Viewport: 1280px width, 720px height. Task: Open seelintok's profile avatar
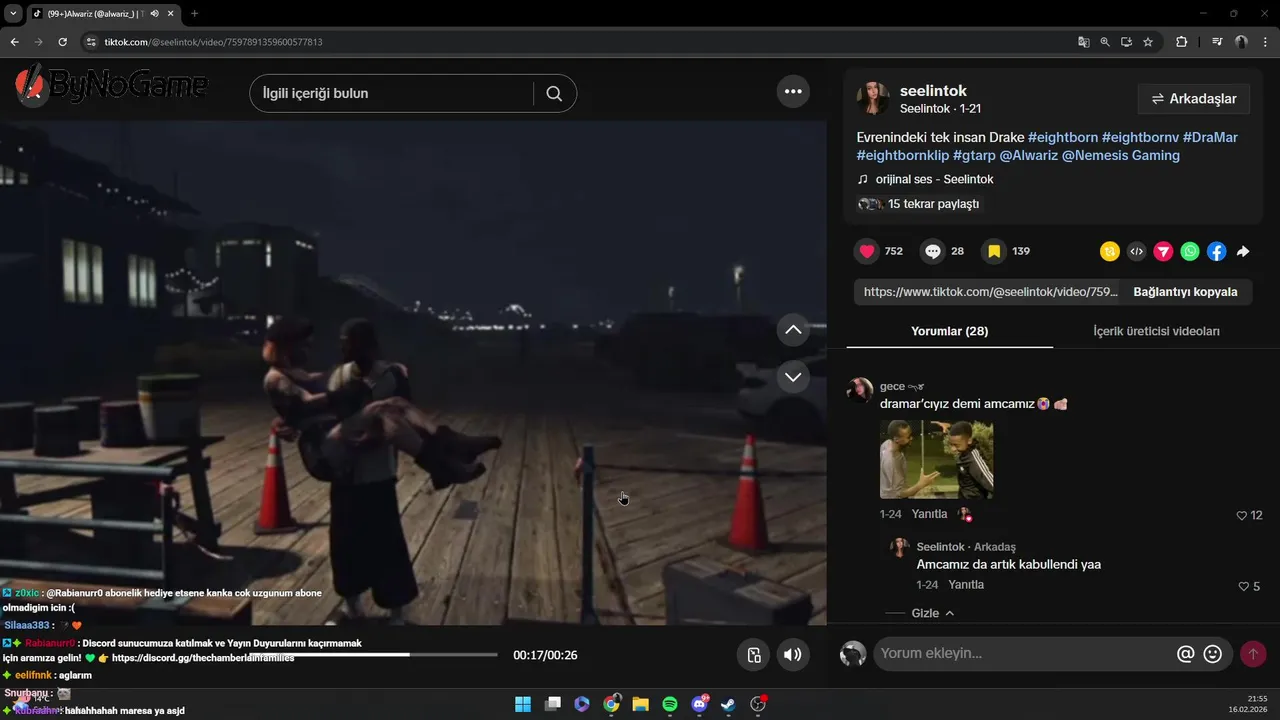pos(872,99)
